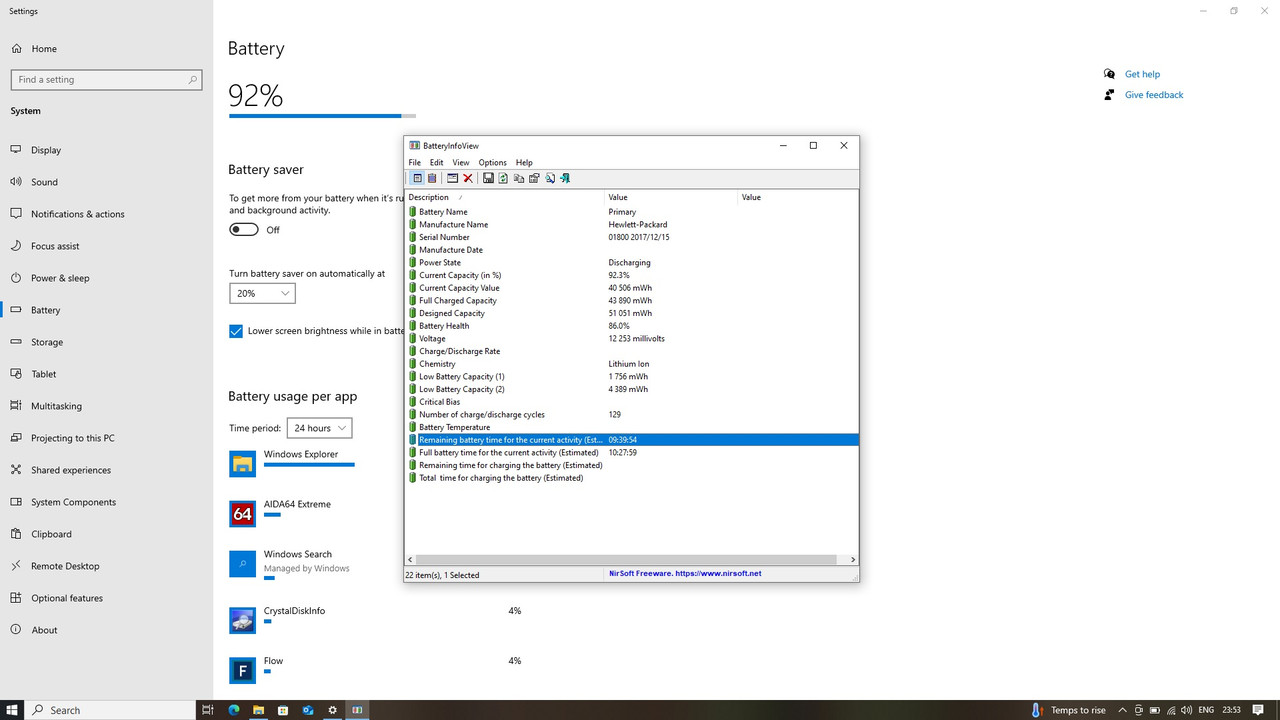
Task: Click the Flow app icon in the usage list
Action: pos(242,670)
